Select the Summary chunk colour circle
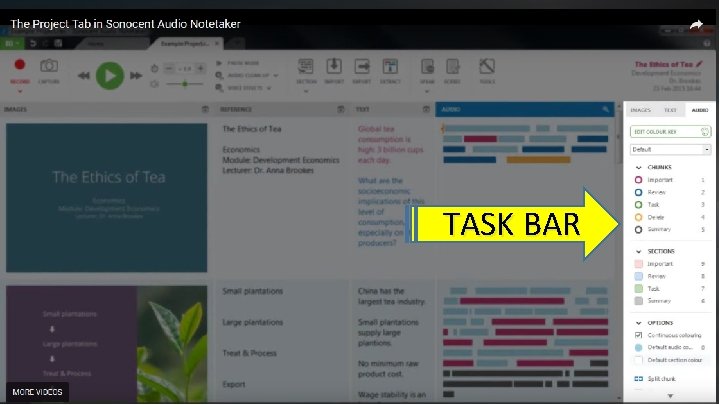 (x=638, y=230)
